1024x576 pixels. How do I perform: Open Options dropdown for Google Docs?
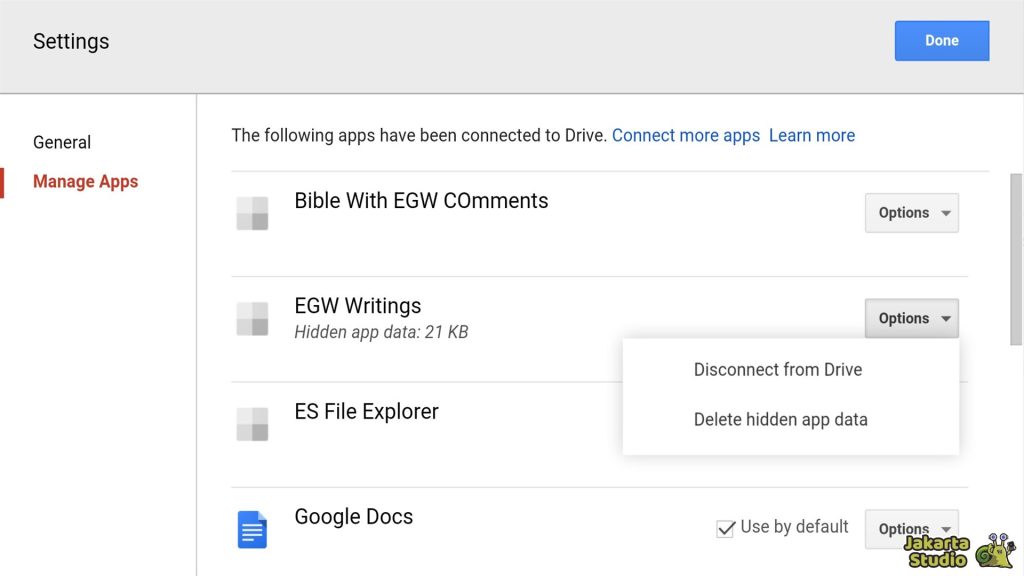pos(912,529)
